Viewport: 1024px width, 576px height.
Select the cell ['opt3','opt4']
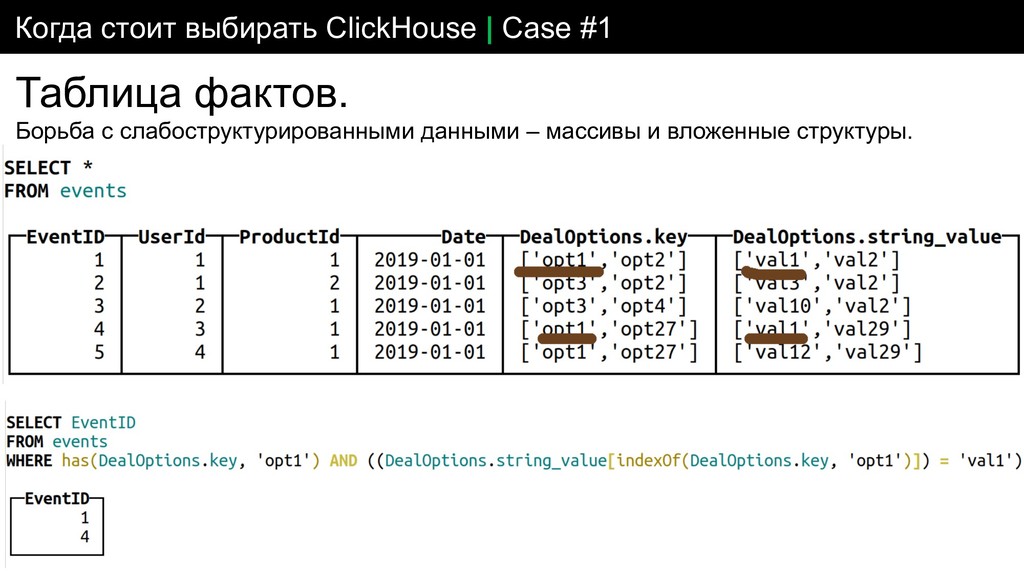[604, 306]
